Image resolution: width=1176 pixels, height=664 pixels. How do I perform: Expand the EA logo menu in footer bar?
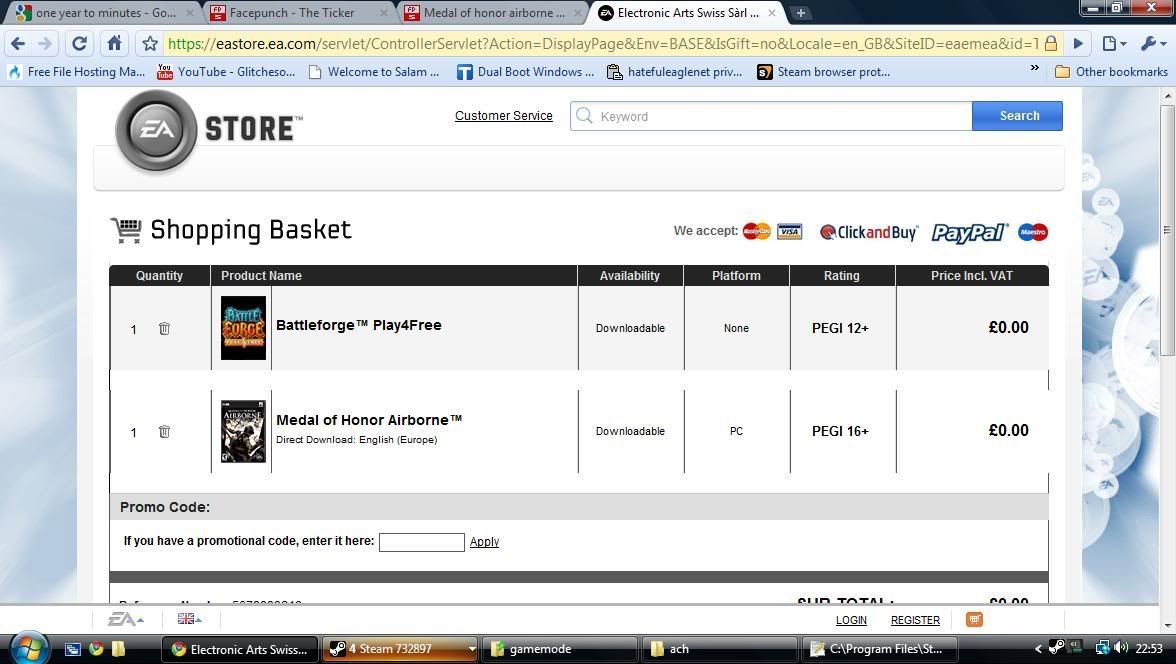coord(125,619)
